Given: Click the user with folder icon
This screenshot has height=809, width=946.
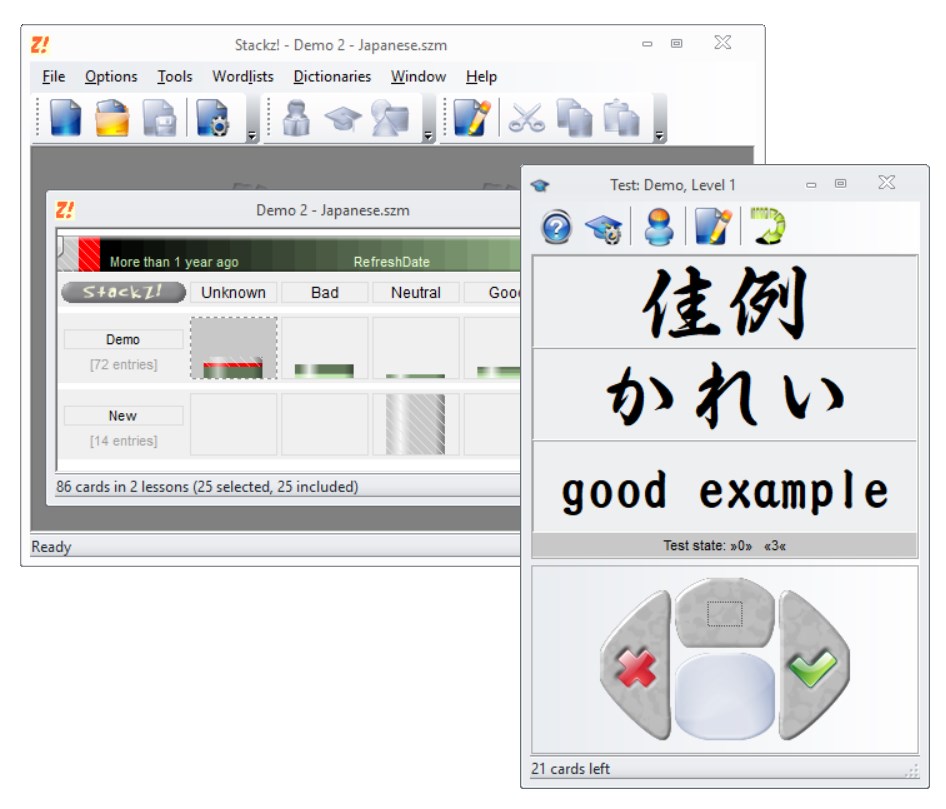Looking at the screenshot, I should point(390,118).
